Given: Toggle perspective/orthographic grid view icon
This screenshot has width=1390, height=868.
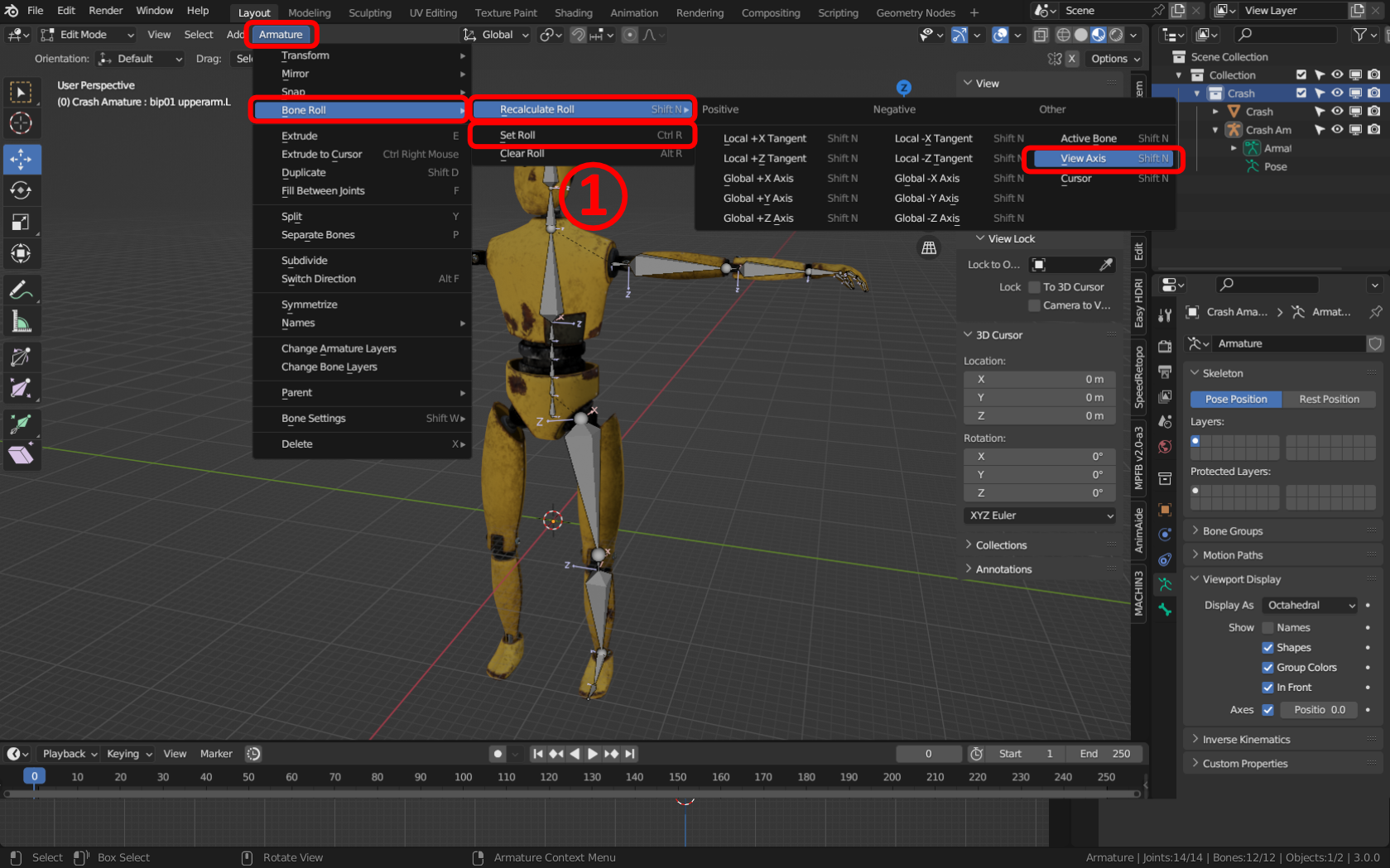Looking at the screenshot, I should pos(929,247).
